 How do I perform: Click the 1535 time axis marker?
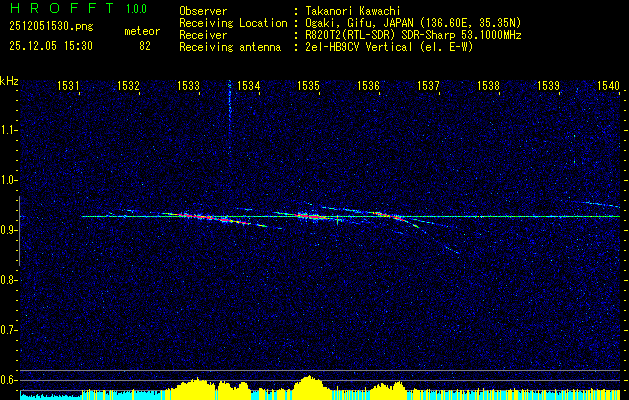(x=308, y=85)
